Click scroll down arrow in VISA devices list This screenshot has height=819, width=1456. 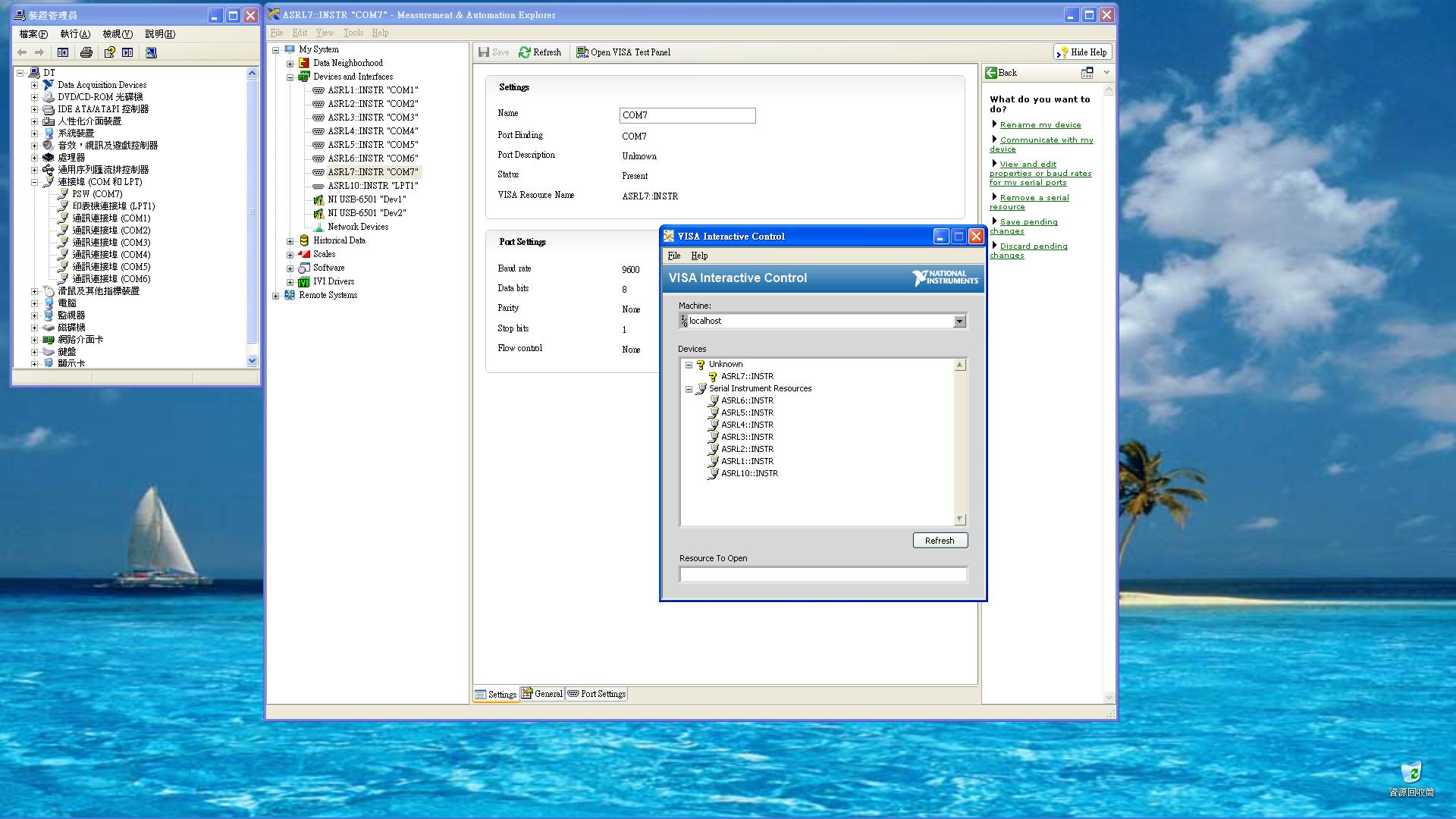point(959,519)
